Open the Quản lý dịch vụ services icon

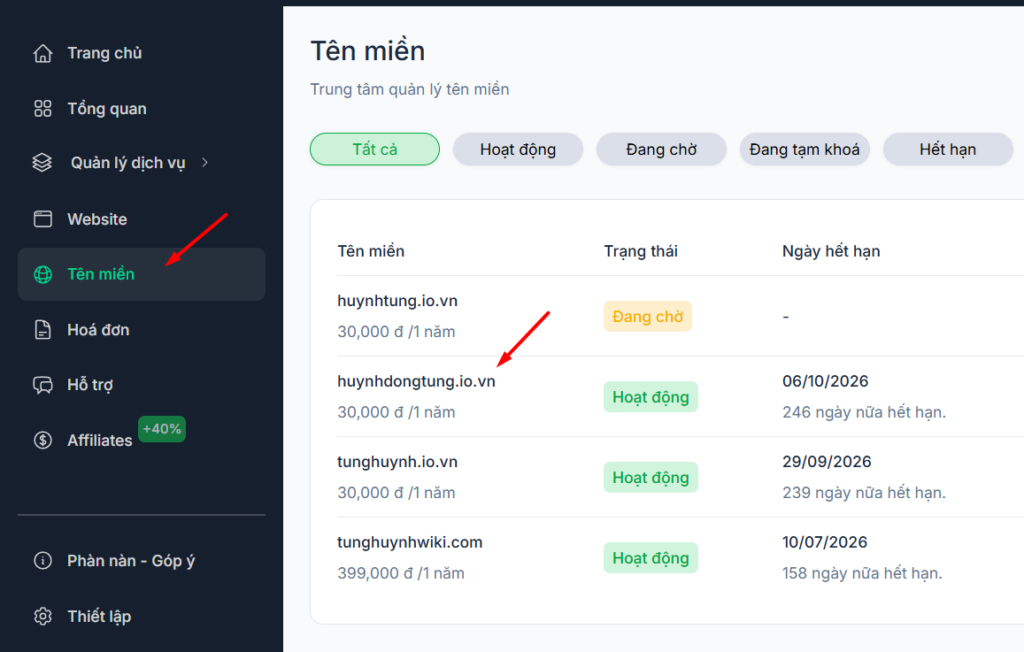(41, 162)
